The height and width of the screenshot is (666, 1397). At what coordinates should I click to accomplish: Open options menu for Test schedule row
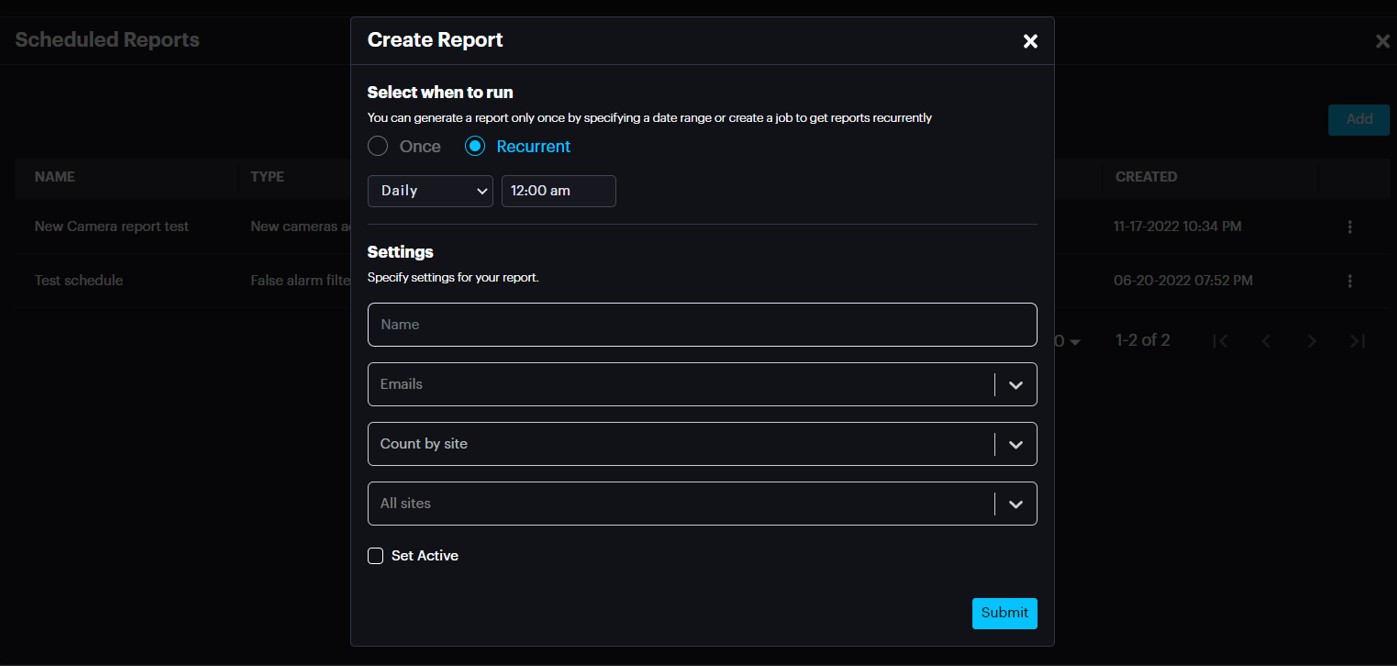click(x=1350, y=281)
